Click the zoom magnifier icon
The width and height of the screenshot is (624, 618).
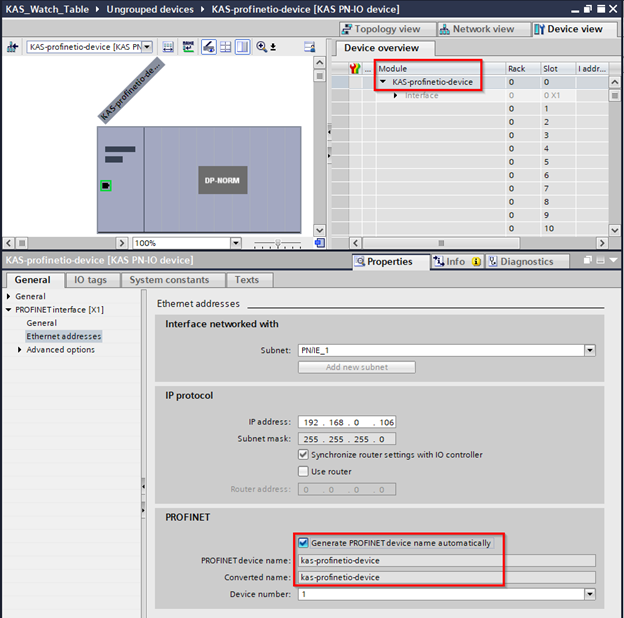coord(261,47)
